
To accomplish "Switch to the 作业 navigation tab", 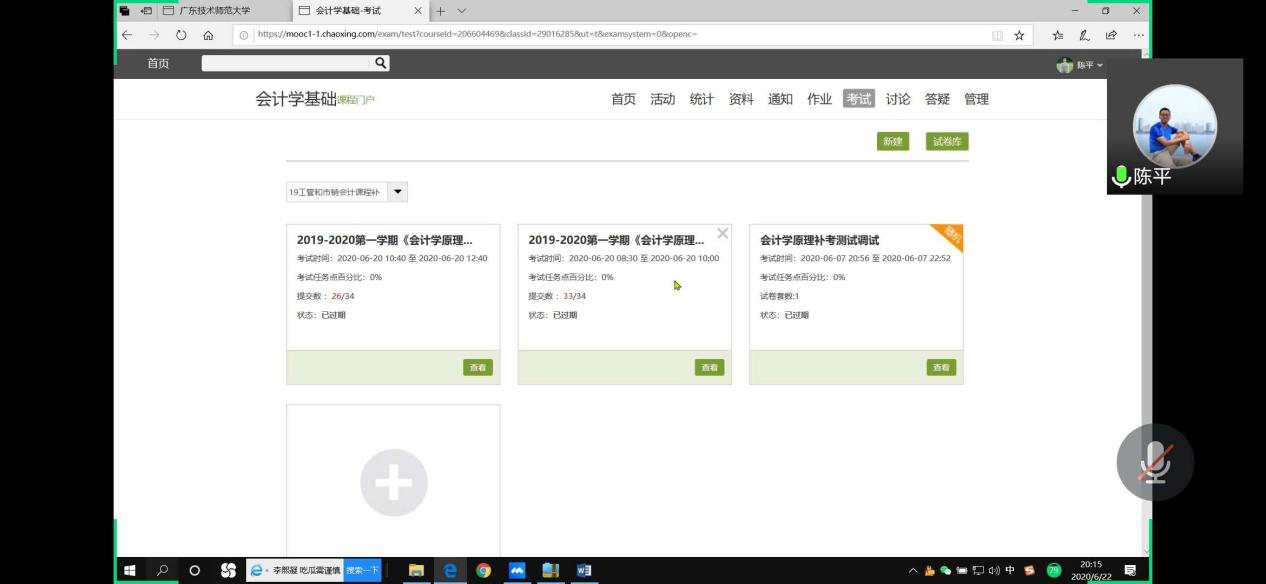I will point(819,99).
